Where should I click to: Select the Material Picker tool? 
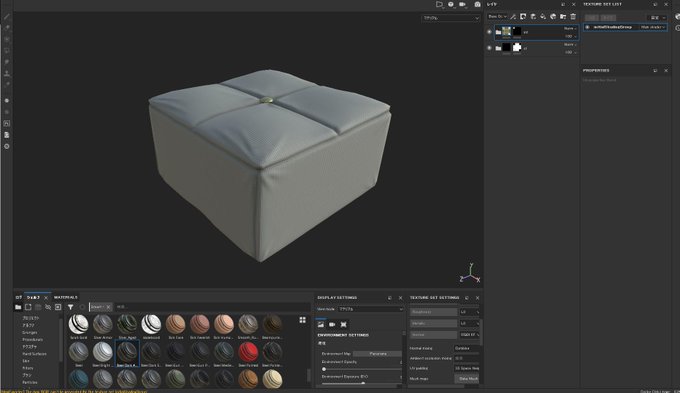[x=7, y=84]
